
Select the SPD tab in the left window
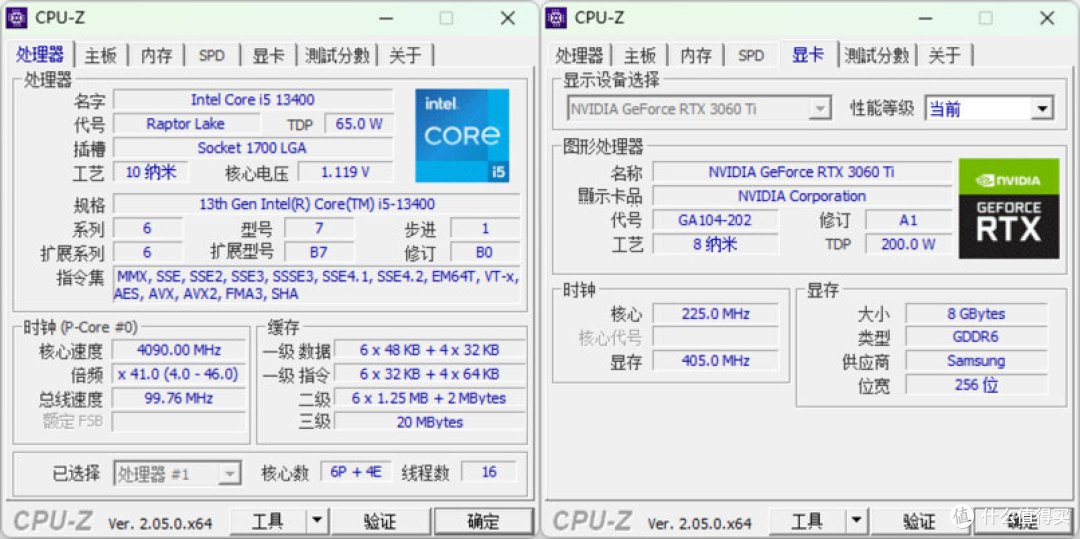(x=211, y=56)
